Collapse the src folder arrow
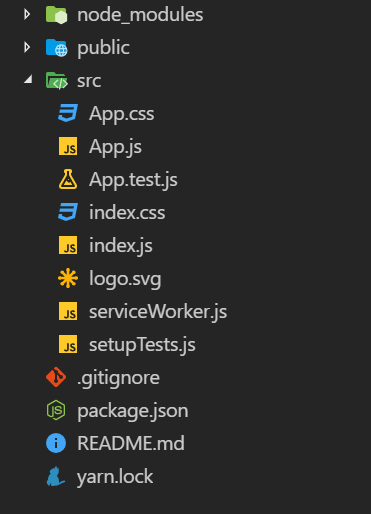Viewport: 371px width, 514px height. pyautogui.click(x=29, y=80)
